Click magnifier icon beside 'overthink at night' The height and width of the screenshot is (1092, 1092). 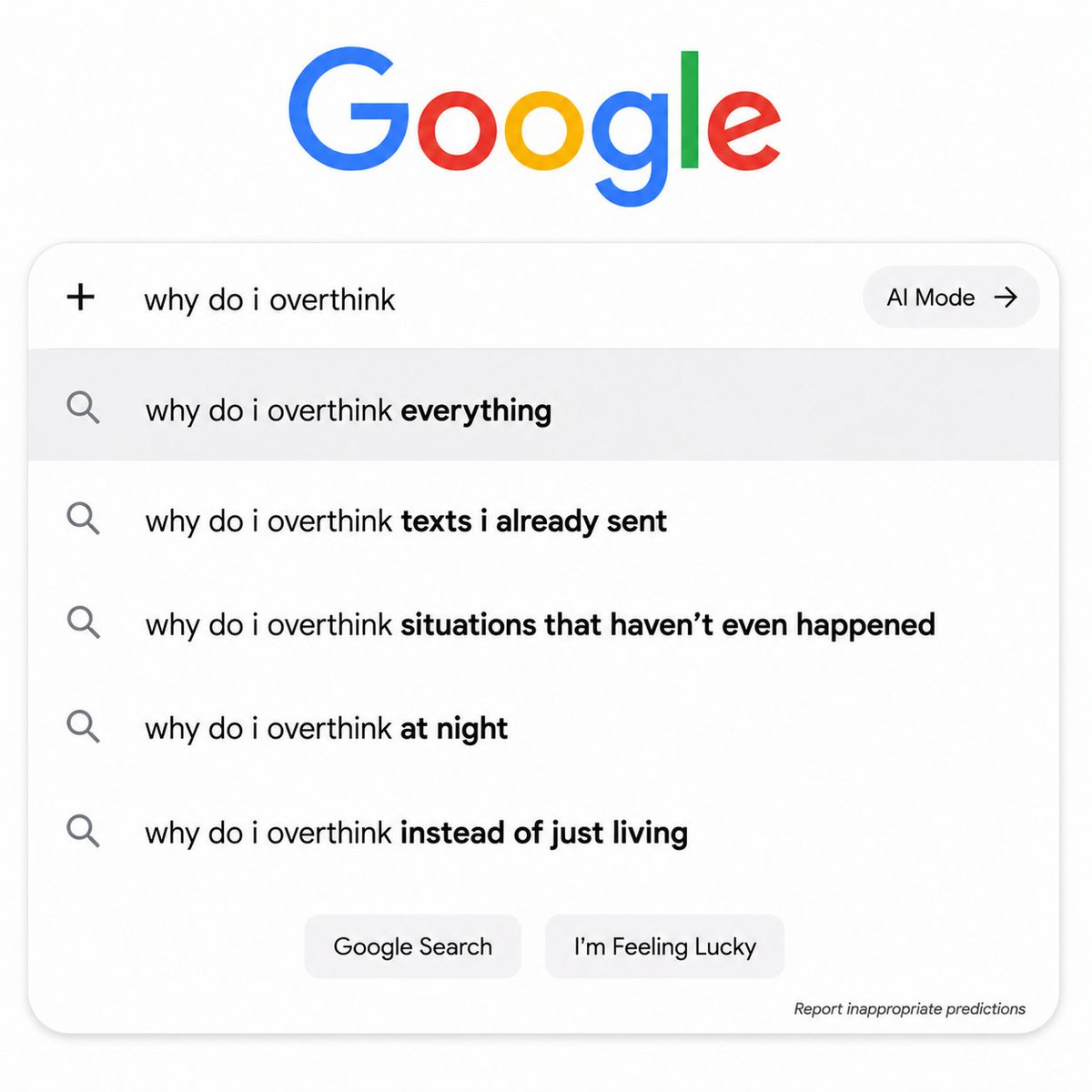83,726
